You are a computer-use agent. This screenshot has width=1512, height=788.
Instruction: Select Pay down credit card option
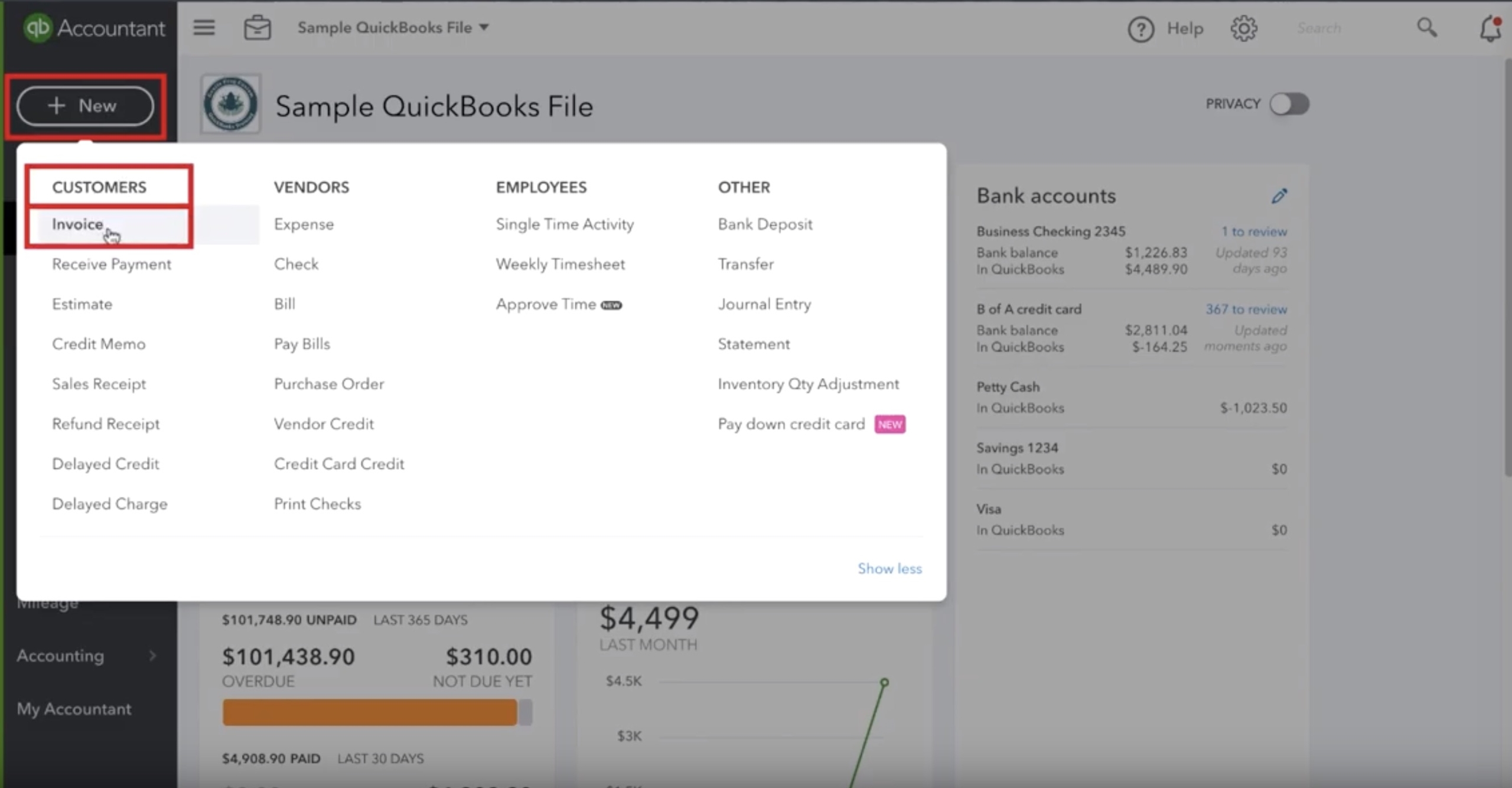(791, 424)
